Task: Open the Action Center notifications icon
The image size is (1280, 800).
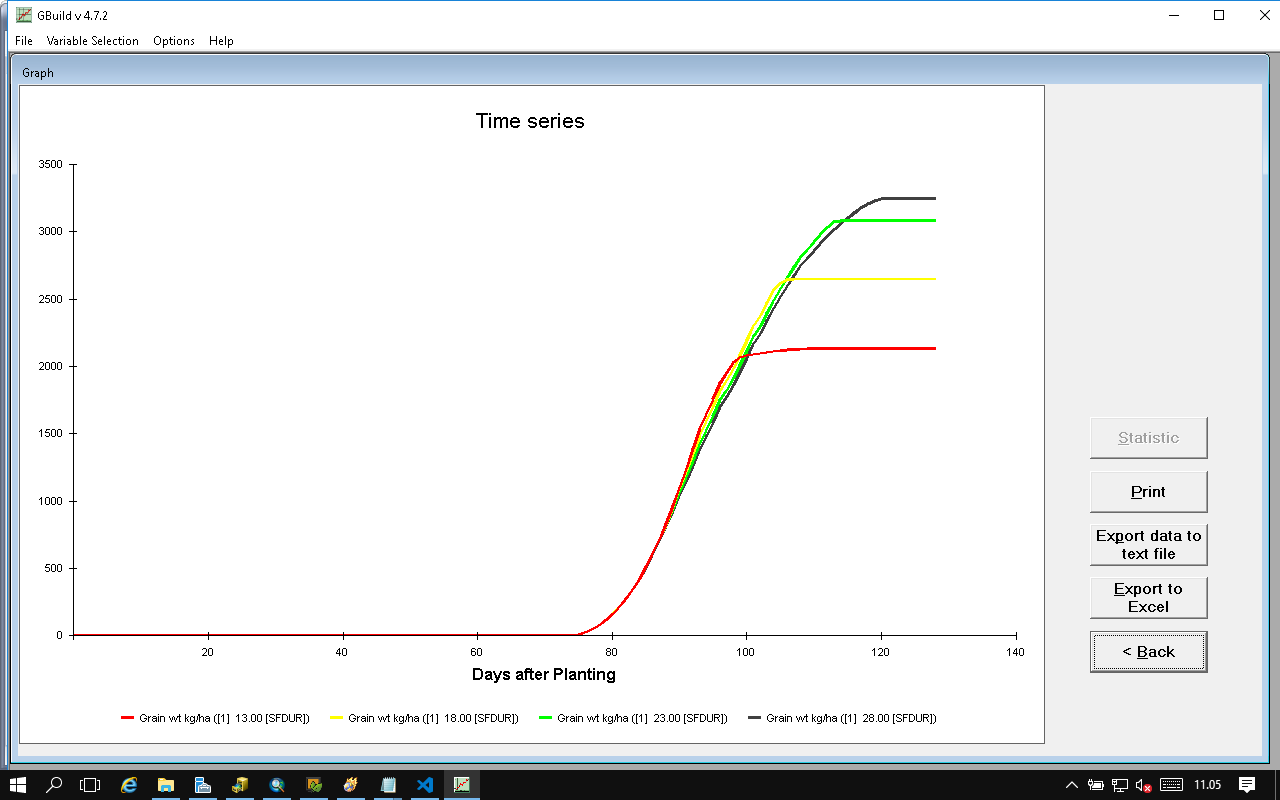Action: click(x=1247, y=785)
